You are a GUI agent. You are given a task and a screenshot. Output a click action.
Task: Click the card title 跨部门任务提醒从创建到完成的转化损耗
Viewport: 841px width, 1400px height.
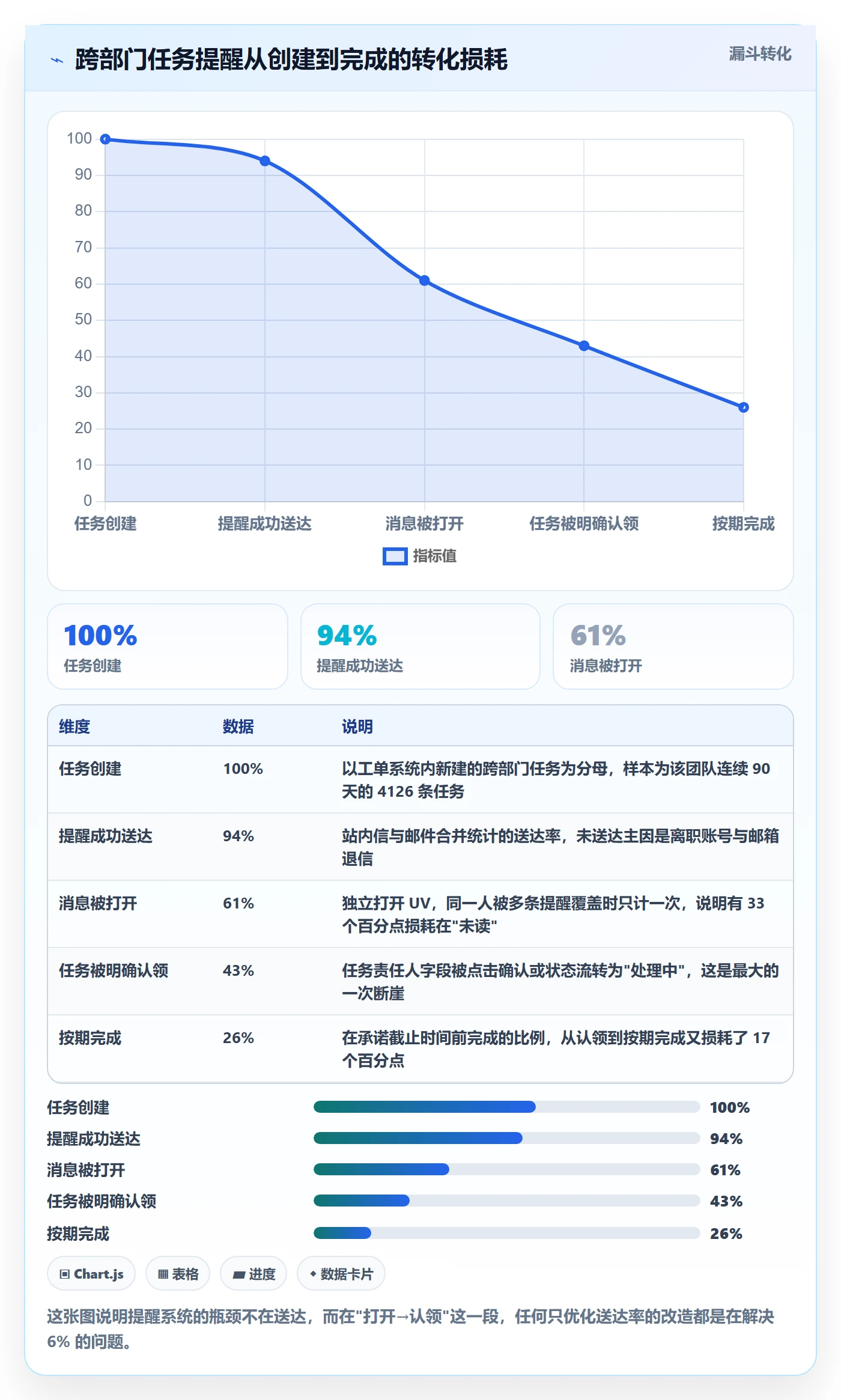(x=291, y=59)
